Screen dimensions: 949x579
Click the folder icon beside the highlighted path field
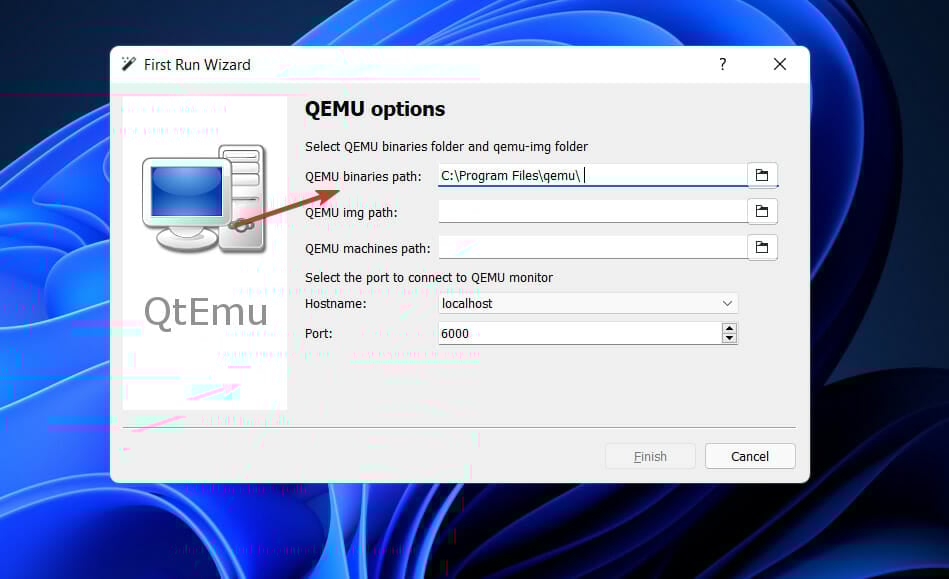click(x=762, y=174)
